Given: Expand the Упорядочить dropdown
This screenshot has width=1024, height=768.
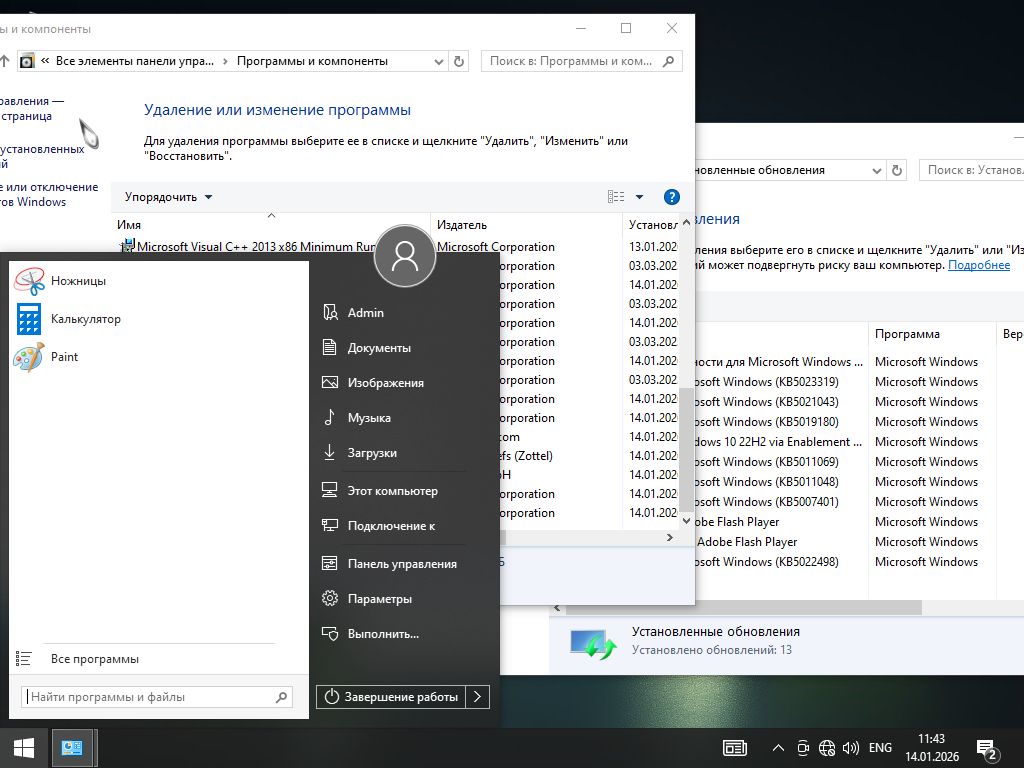Looking at the screenshot, I should tap(168, 197).
